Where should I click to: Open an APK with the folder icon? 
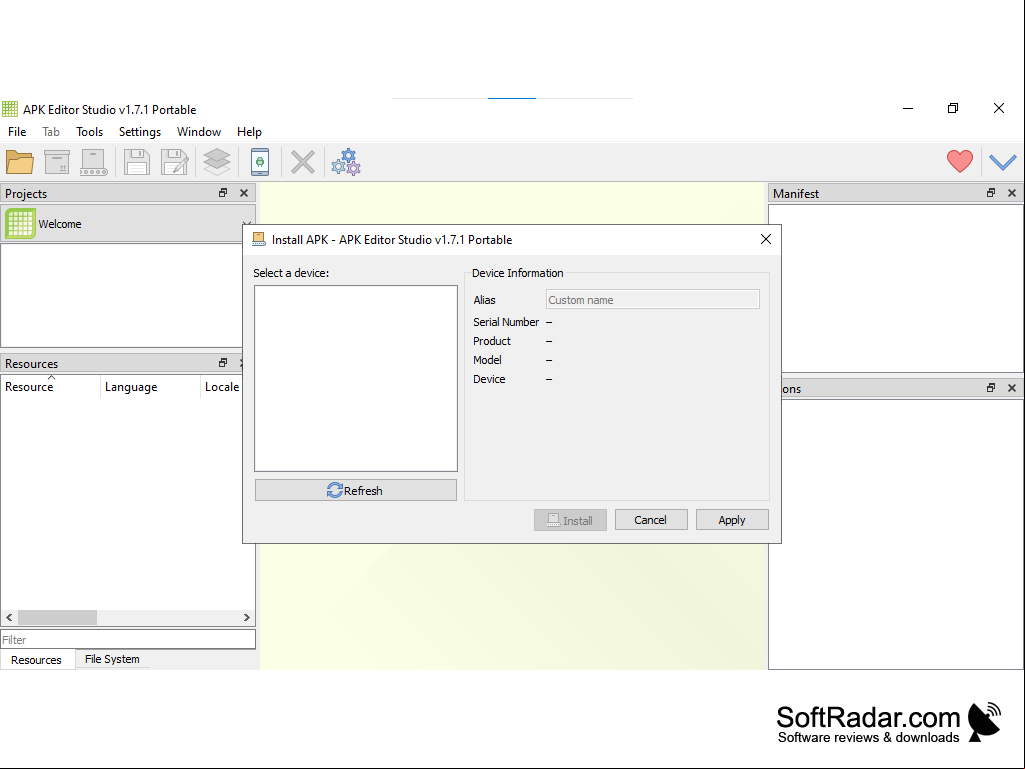pyautogui.click(x=20, y=162)
